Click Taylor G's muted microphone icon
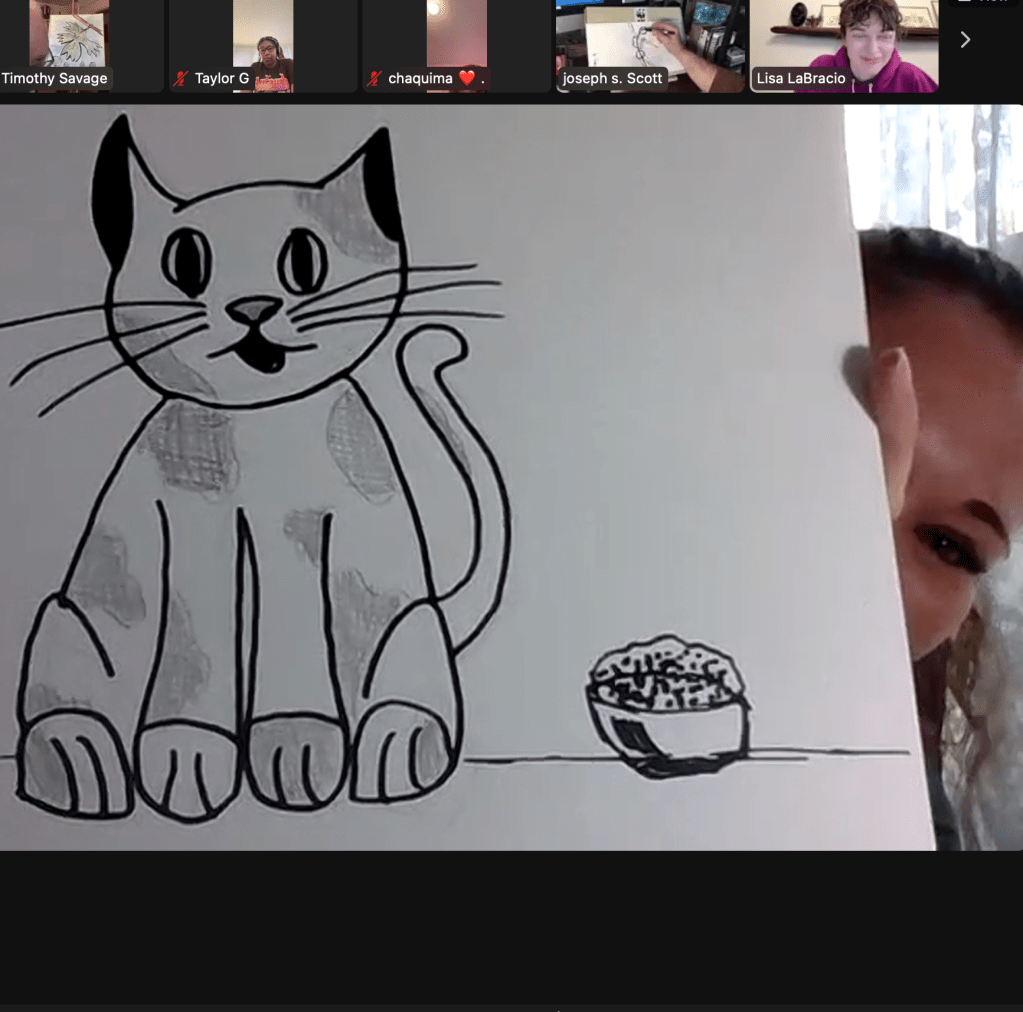This screenshot has height=1012, width=1023. coord(181,78)
